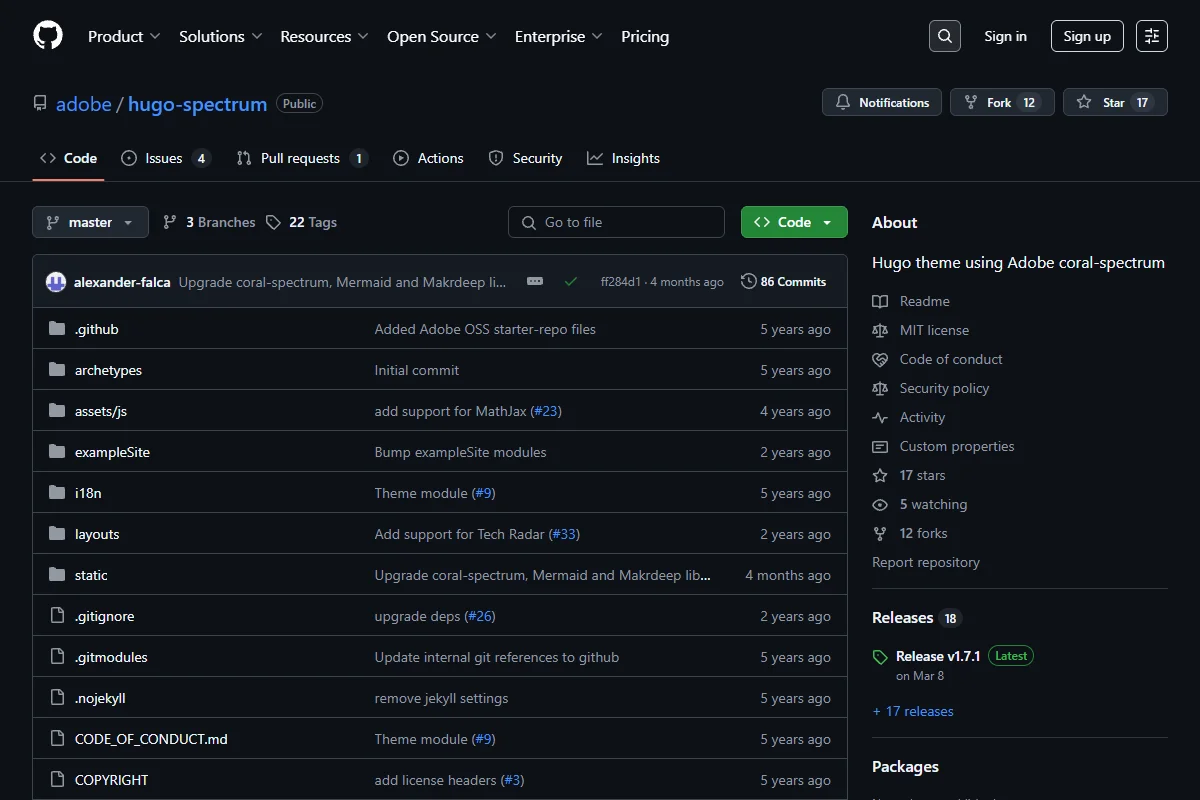This screenshot has width=1200, height=800.
Task: Click the Notifications bell button
Action: coord(882,102)
